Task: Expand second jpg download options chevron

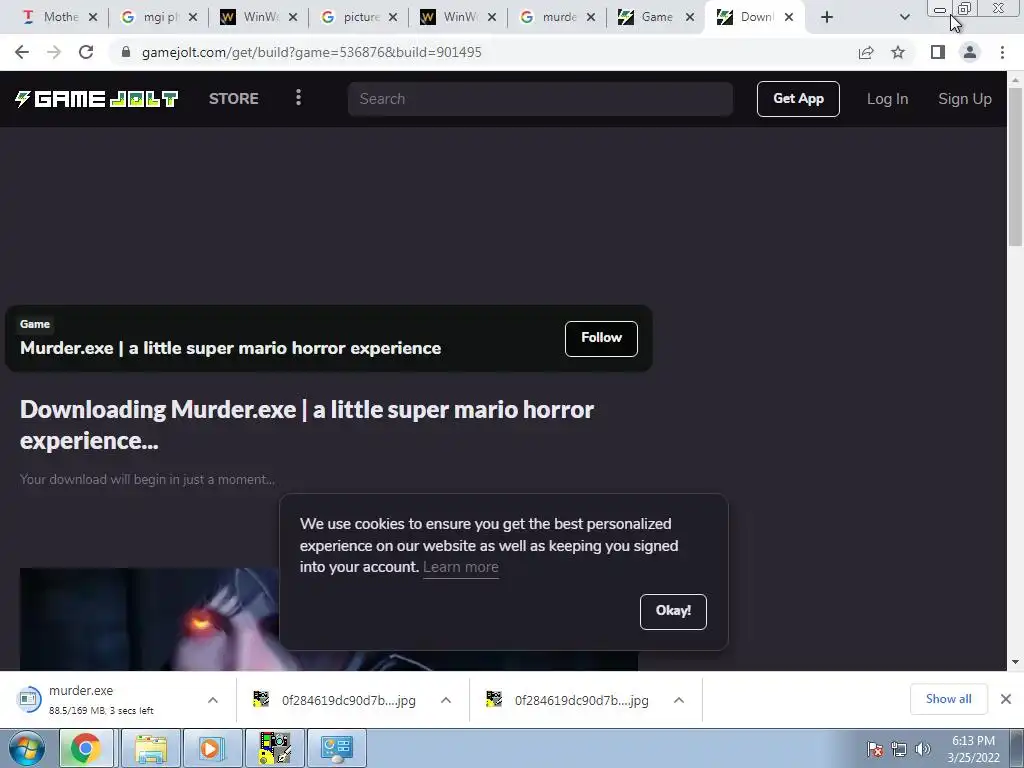Action: [x=679, y=700]
